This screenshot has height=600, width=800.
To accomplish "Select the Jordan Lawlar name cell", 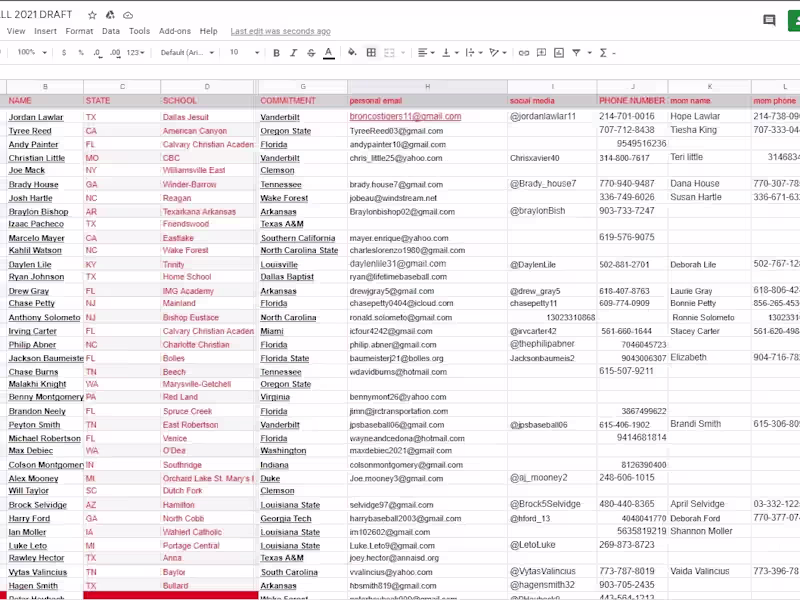I will [x=45, y=117].
